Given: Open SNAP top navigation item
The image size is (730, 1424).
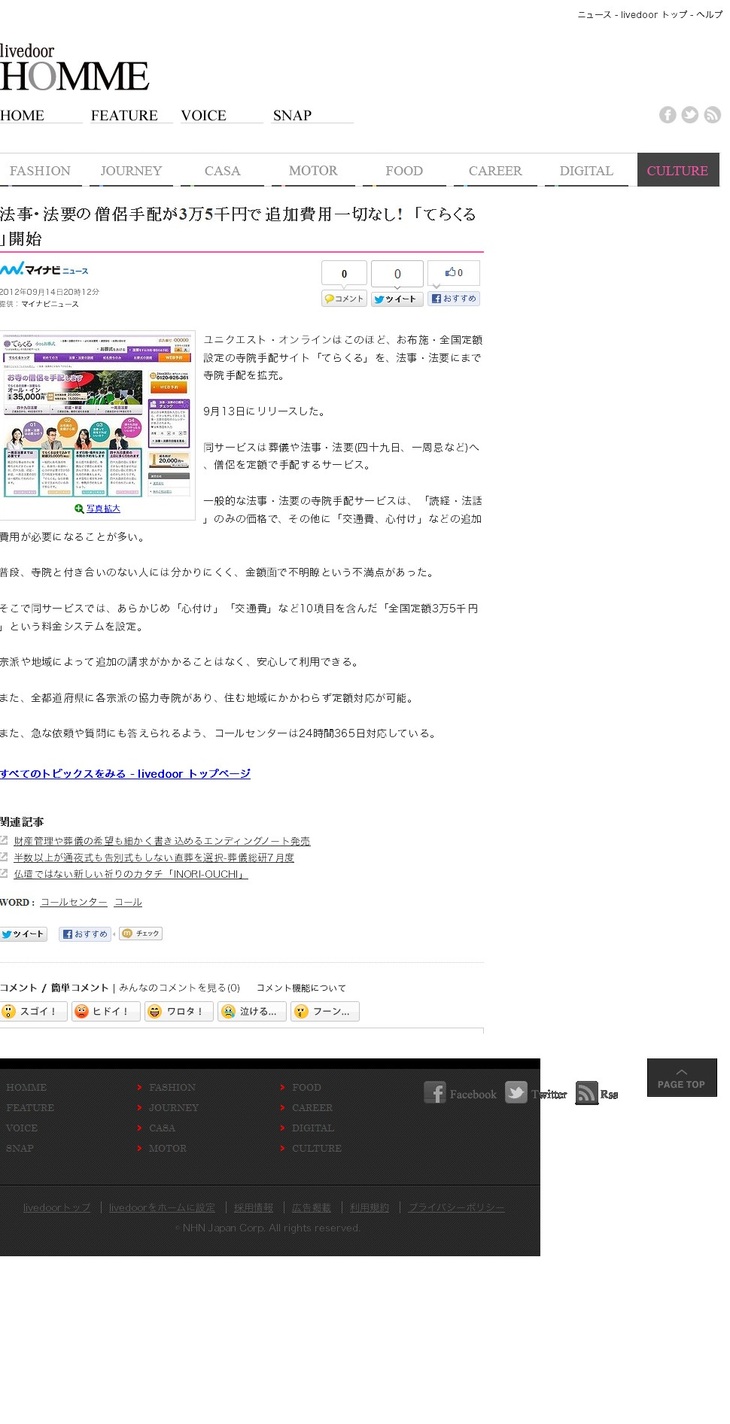Looking at the screenshot, I should click(x=313, y=116).
